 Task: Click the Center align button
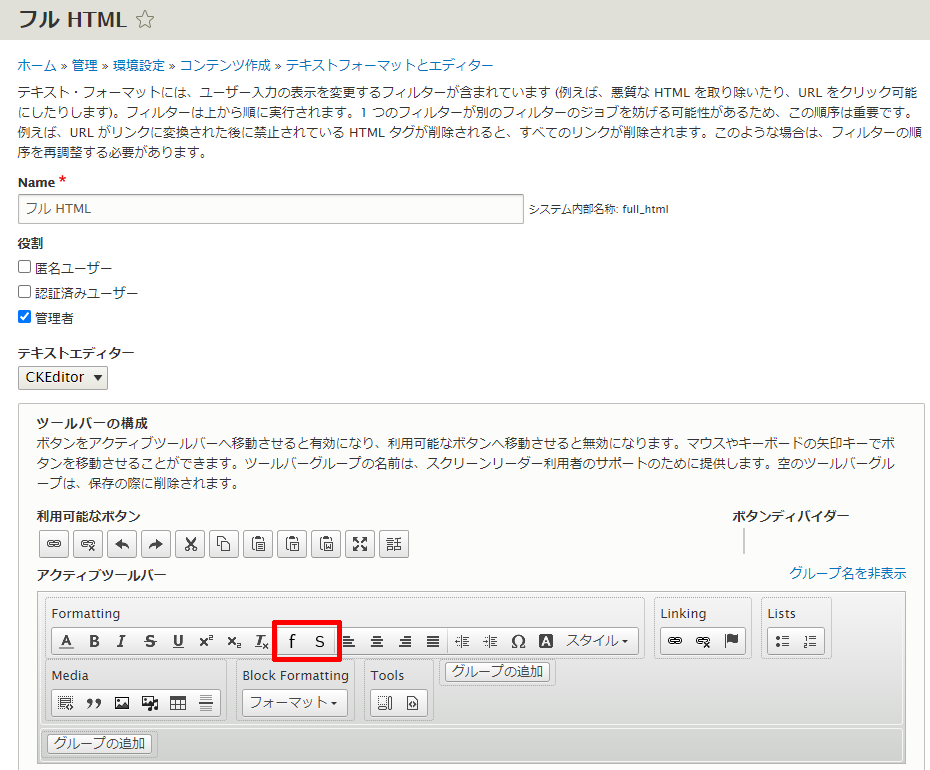(377, 641)
